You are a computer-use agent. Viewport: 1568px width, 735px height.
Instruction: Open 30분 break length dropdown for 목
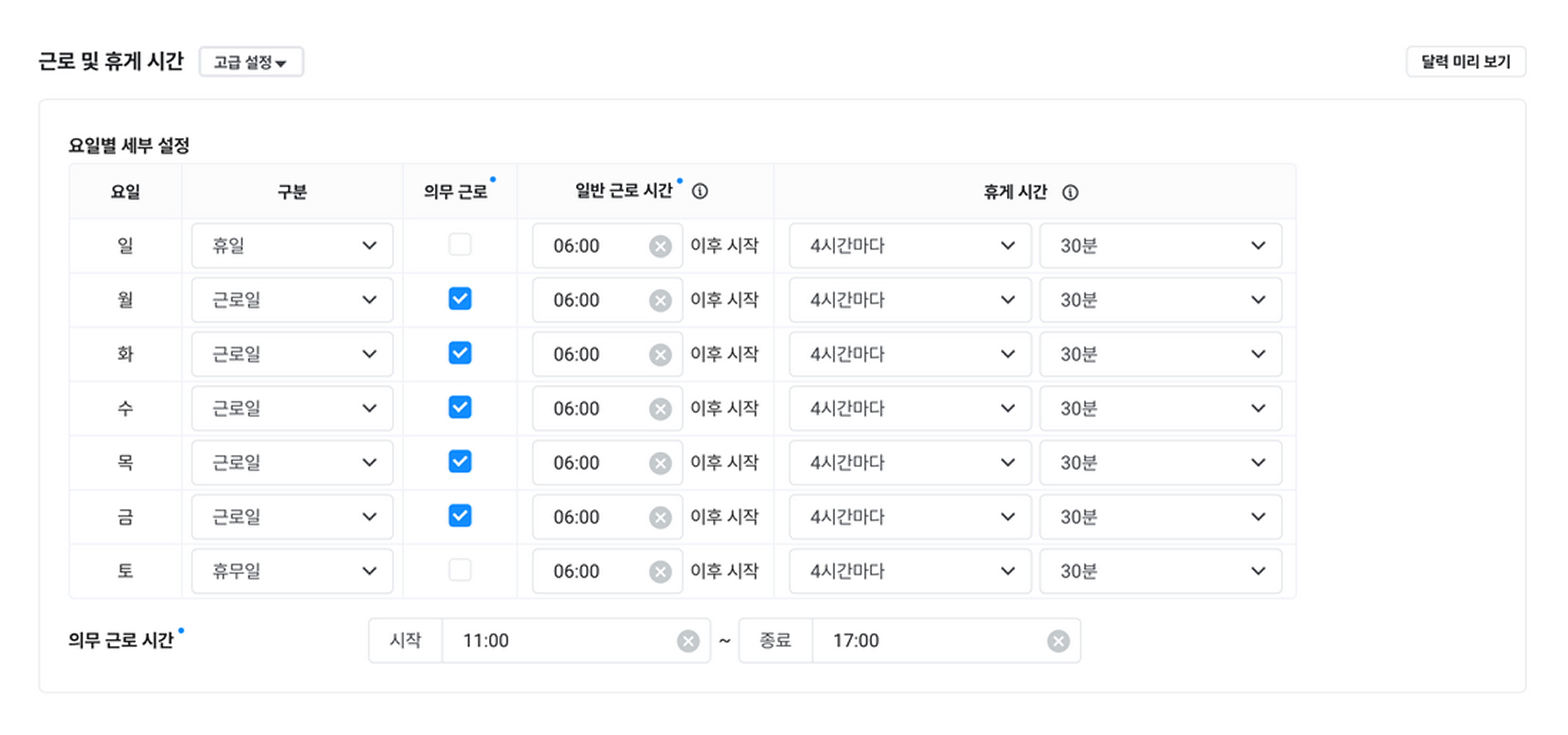pos(1160,462)
